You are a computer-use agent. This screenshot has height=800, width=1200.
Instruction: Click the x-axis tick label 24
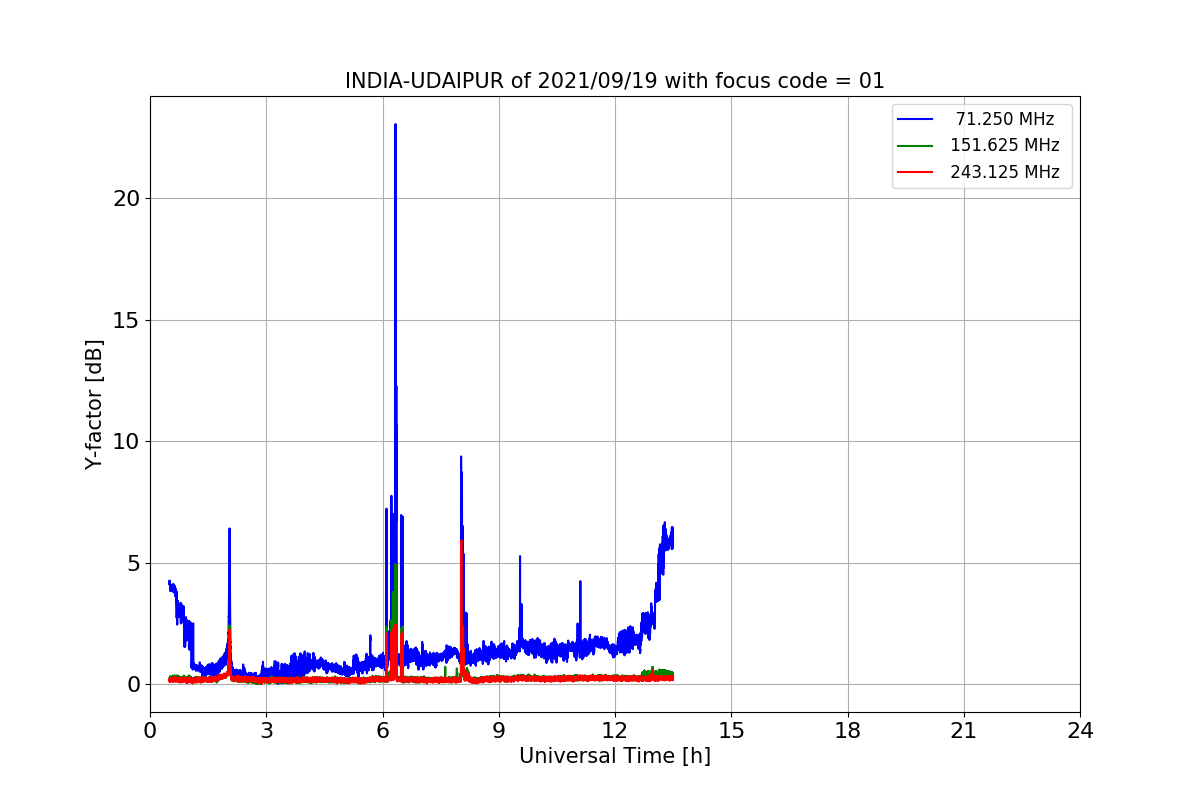tap(1080, 731)
